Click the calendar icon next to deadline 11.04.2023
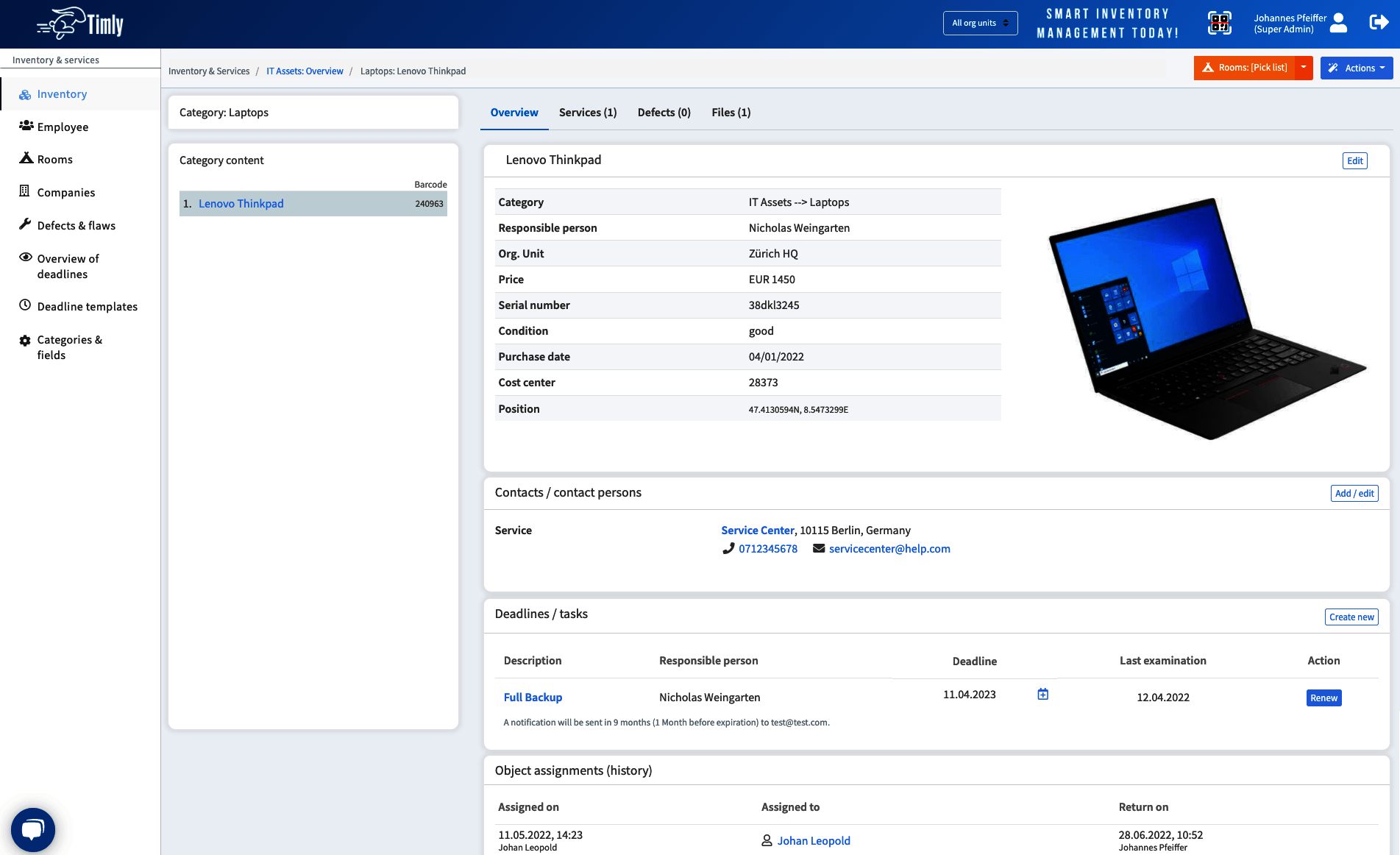Screen dimensions: 1400x855 click(1042, 693)
